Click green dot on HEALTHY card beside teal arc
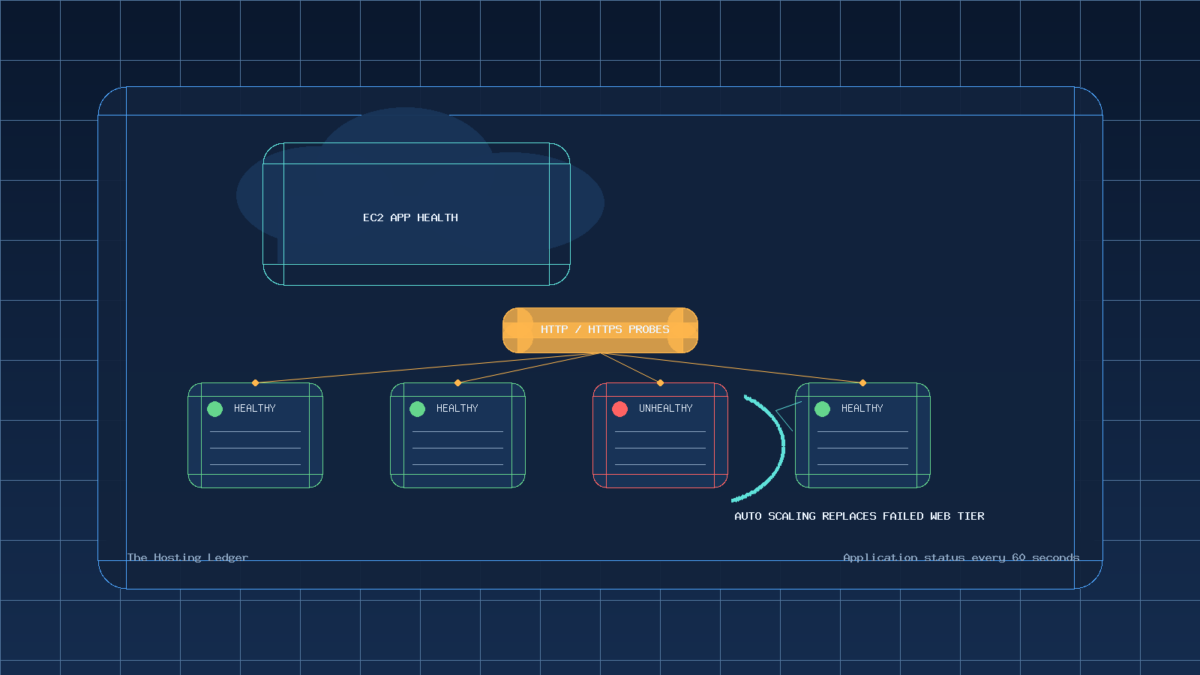Image resolution: width=1200 pixels, height=675 pixels. click(x=822, y=409)
